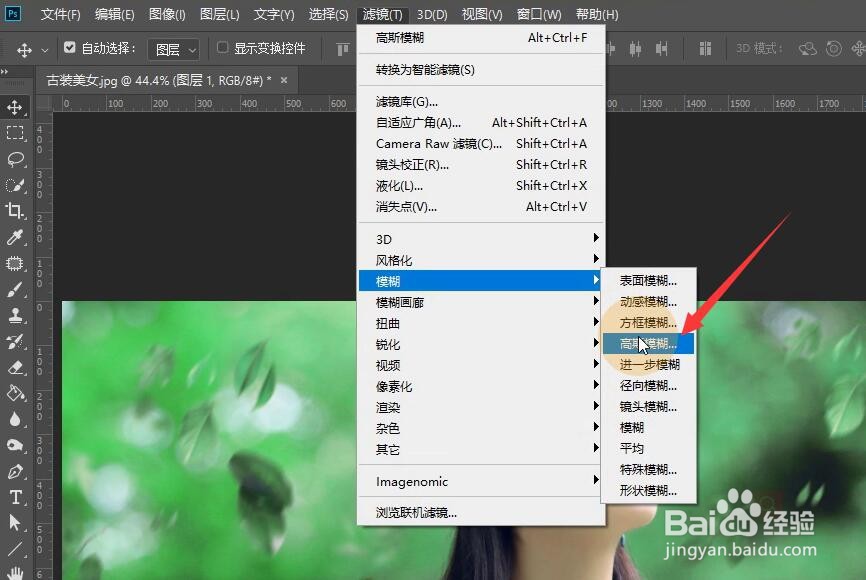
Task: Expand the Imagenomic submenu
Action: click(481, 481)
